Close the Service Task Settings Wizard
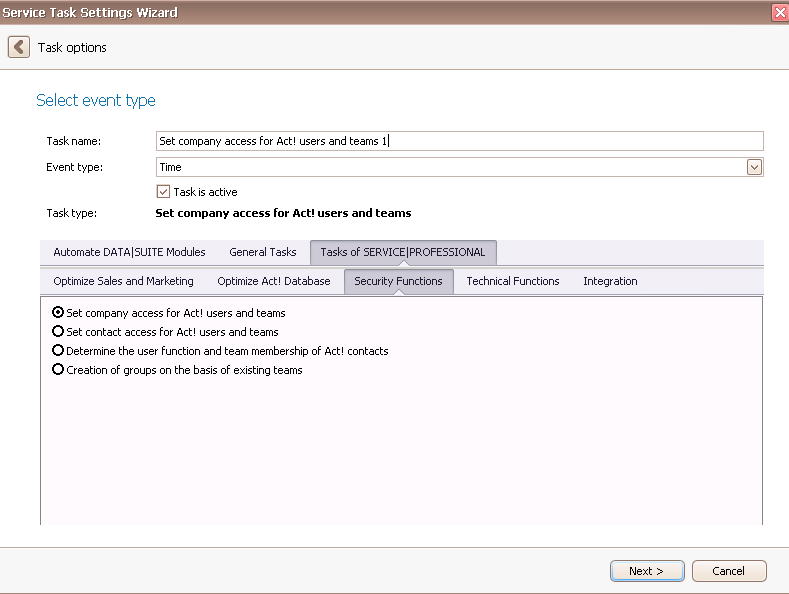The width and height of the screenshot is (789, 594). [780, 13]
